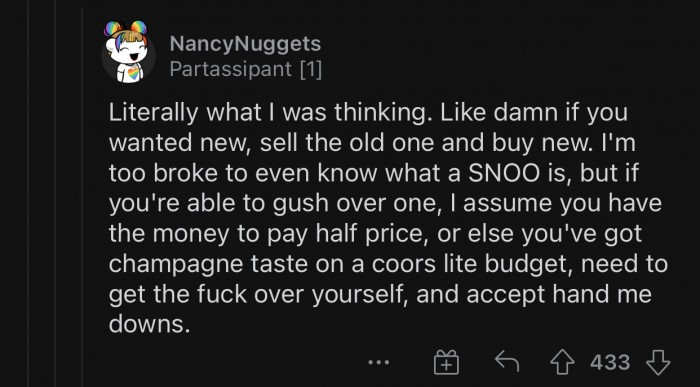The width and height of the screenshot is (700, 387).
Task: Tap the 433 vote score
Action: pos(610,362)
